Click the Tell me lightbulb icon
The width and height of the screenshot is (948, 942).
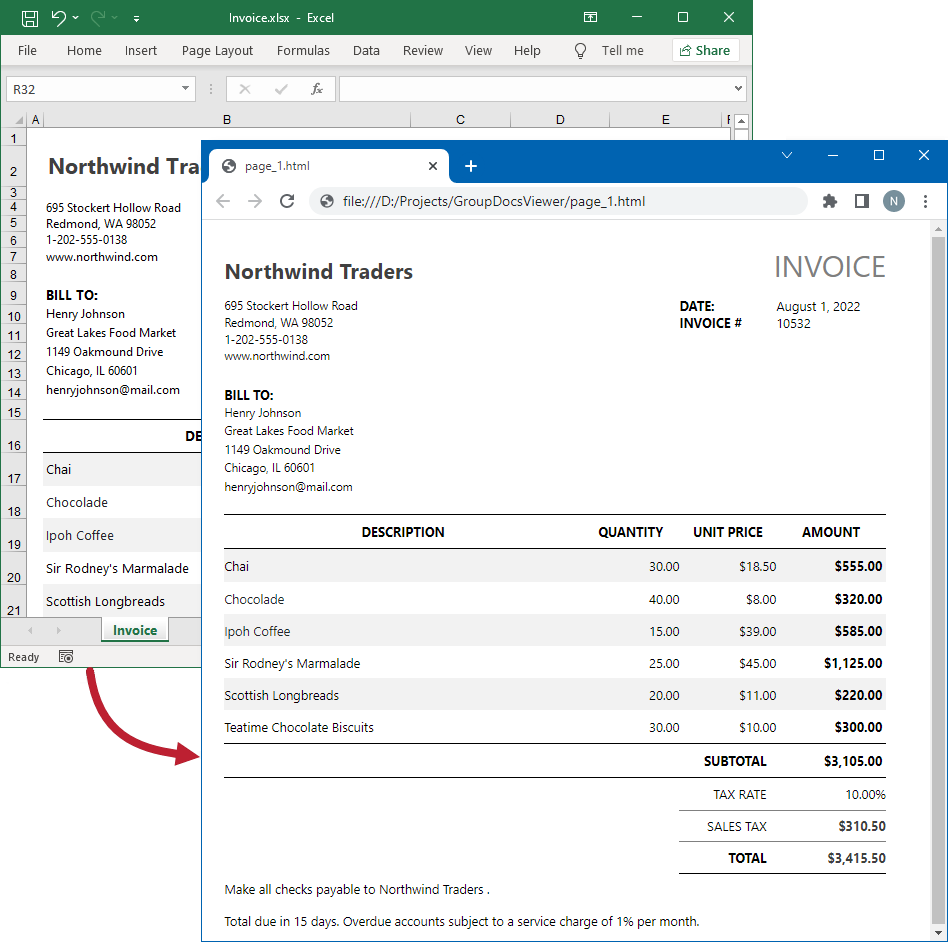pos(580,51)
